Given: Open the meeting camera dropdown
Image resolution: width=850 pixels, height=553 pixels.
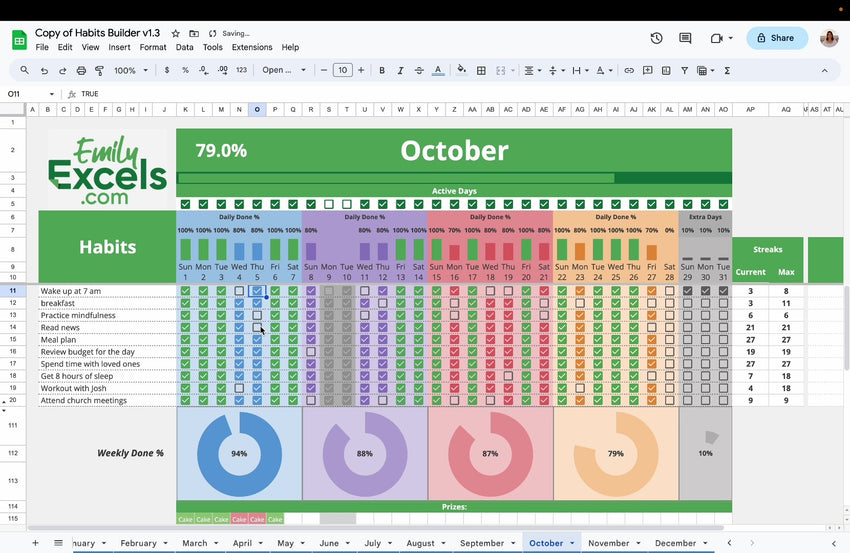Looking at the screenshot, I should (x=731, y=38).
